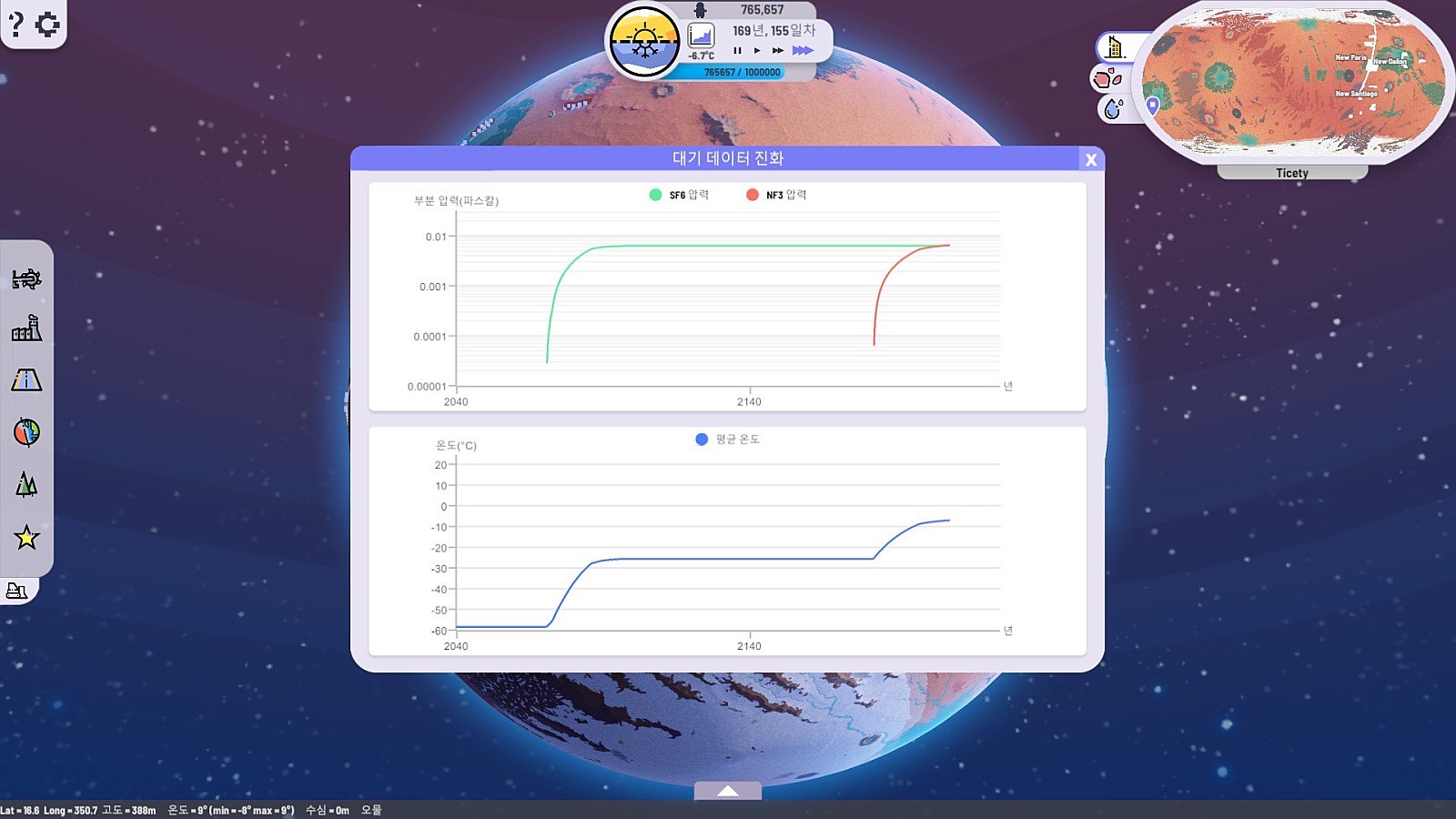1456x819 pixels.
Task: Toggle the NF3 pressure series legend
Action: (x=776, y=195)
